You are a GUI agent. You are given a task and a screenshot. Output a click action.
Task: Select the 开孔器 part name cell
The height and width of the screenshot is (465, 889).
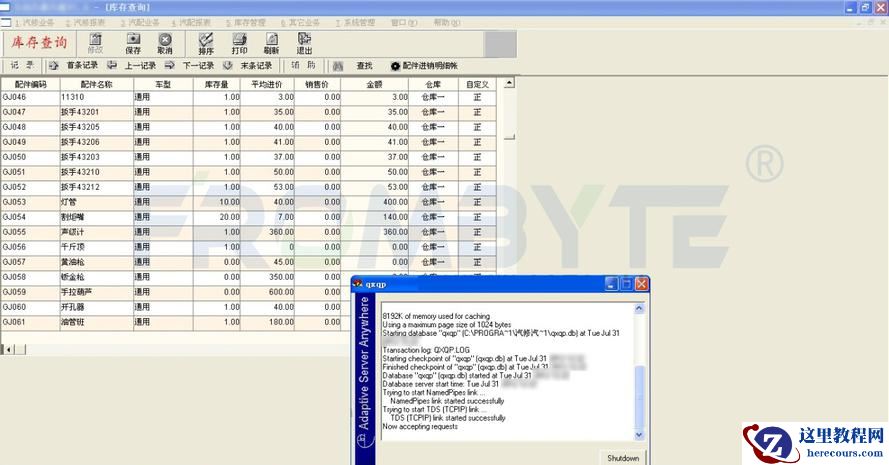pyautogui.click(x=96, y=307)
